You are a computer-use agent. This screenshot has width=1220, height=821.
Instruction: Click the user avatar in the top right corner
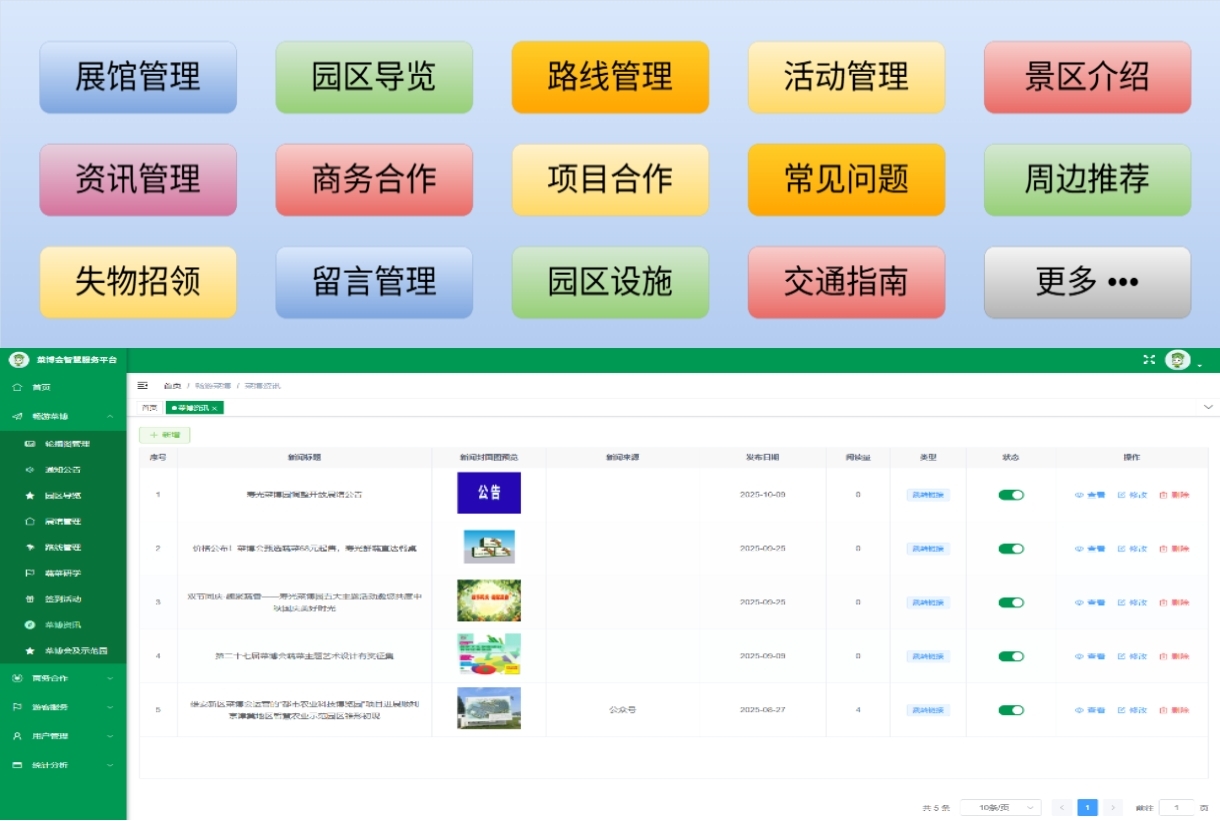[1179, 359]
